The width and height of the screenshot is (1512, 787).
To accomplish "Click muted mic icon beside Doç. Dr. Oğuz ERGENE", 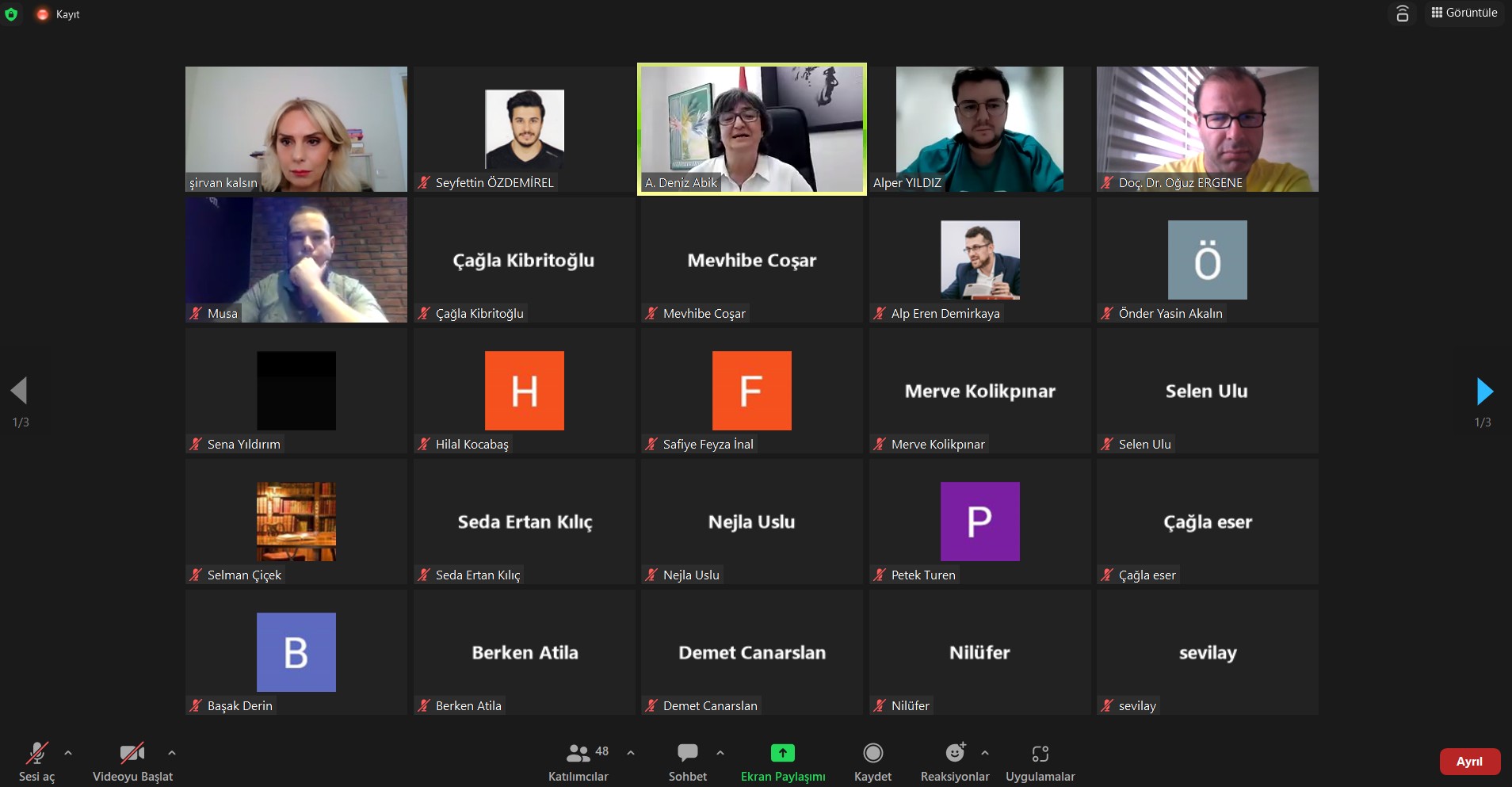I will [1107, 183].
